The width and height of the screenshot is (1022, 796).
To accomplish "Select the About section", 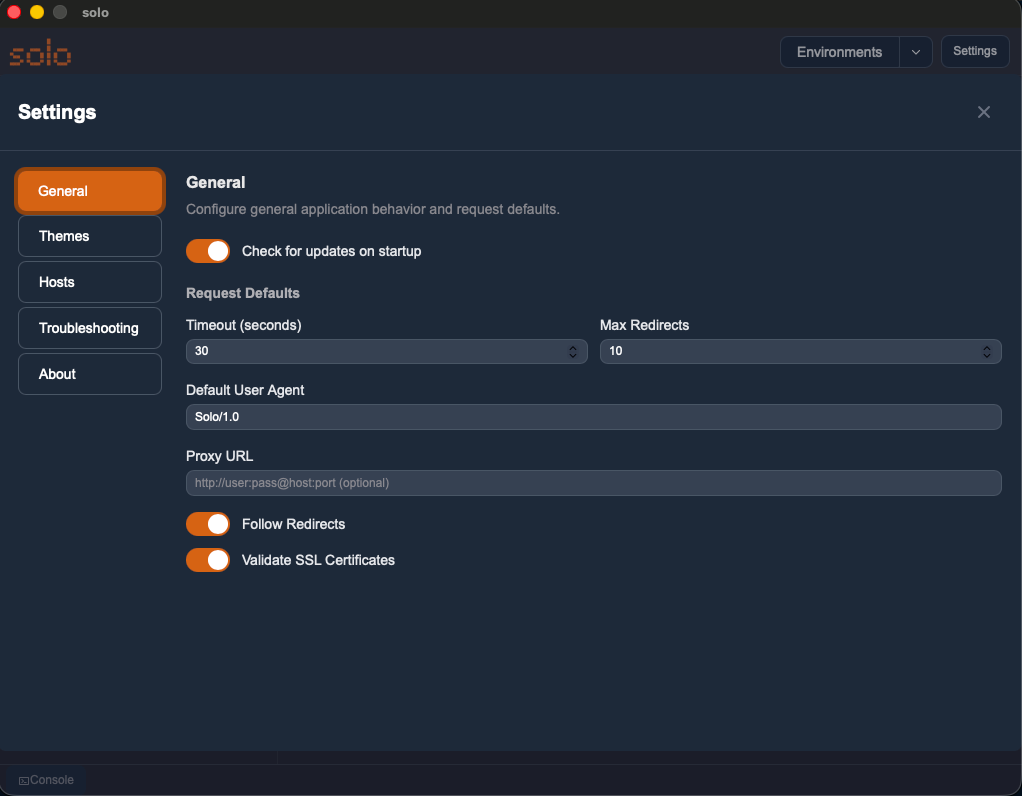I will pos(89,373).
